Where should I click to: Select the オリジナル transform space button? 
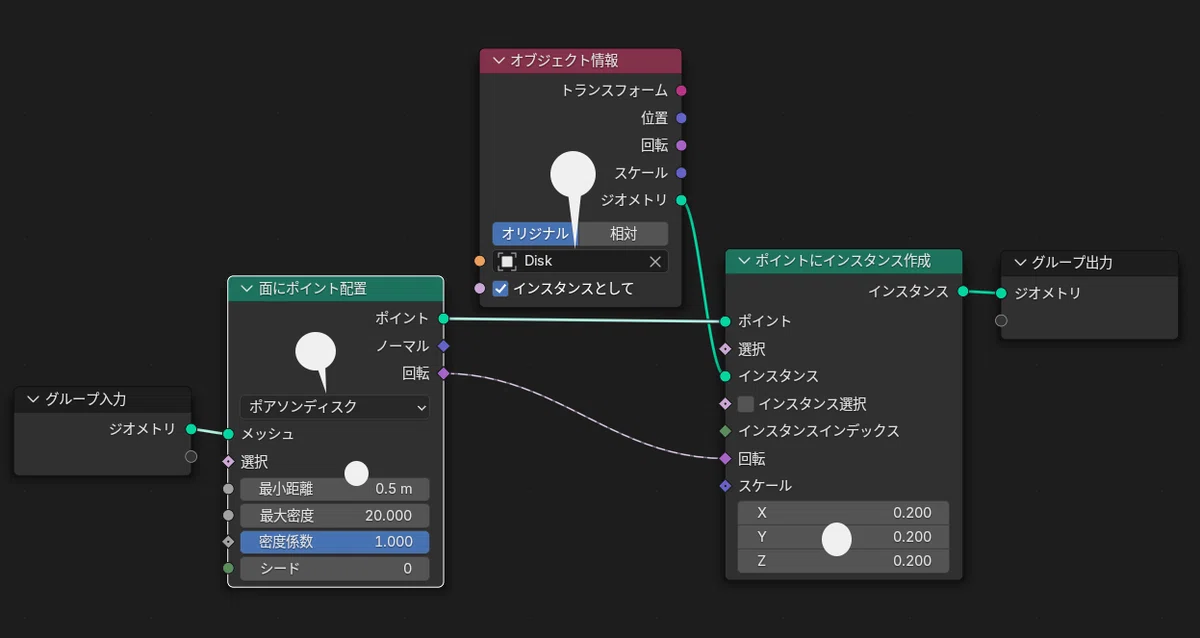click(536, 233)
